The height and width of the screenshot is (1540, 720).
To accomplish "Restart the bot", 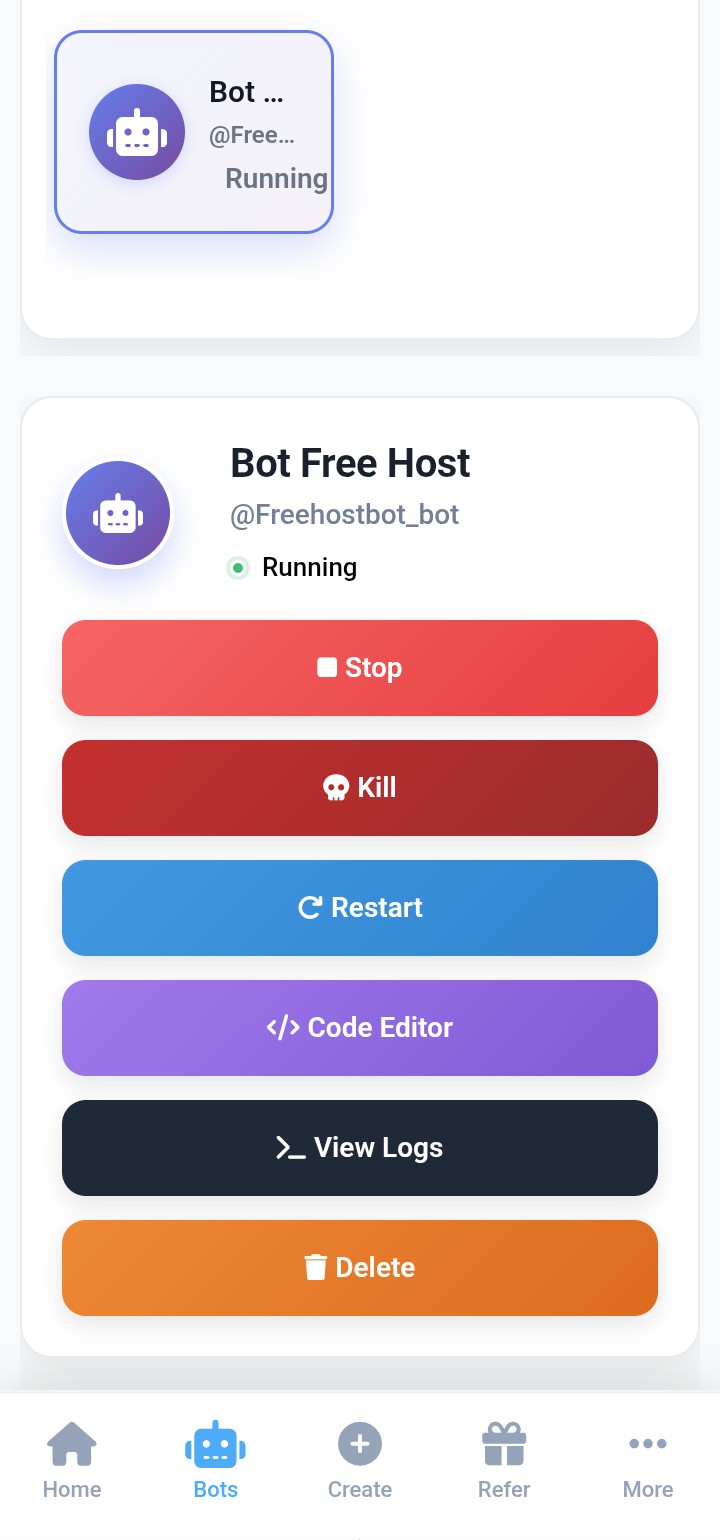I will pos(360,908).
